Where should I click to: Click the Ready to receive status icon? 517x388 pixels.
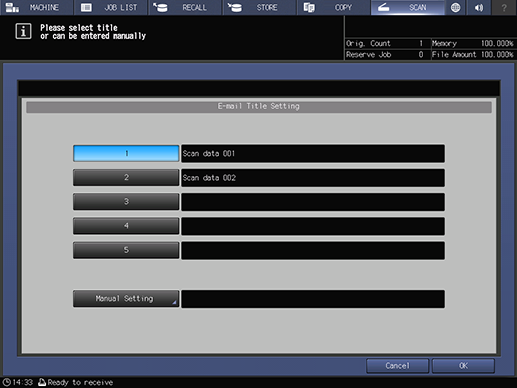coord(42,382)
